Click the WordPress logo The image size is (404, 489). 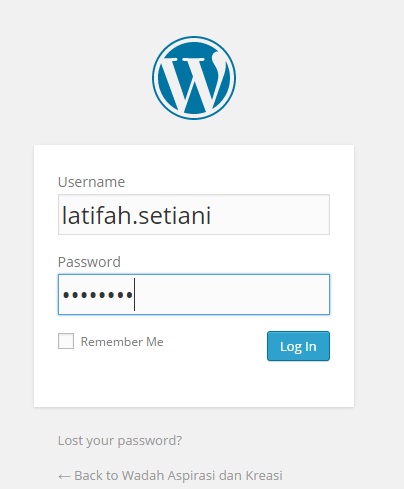click(194, 78)
